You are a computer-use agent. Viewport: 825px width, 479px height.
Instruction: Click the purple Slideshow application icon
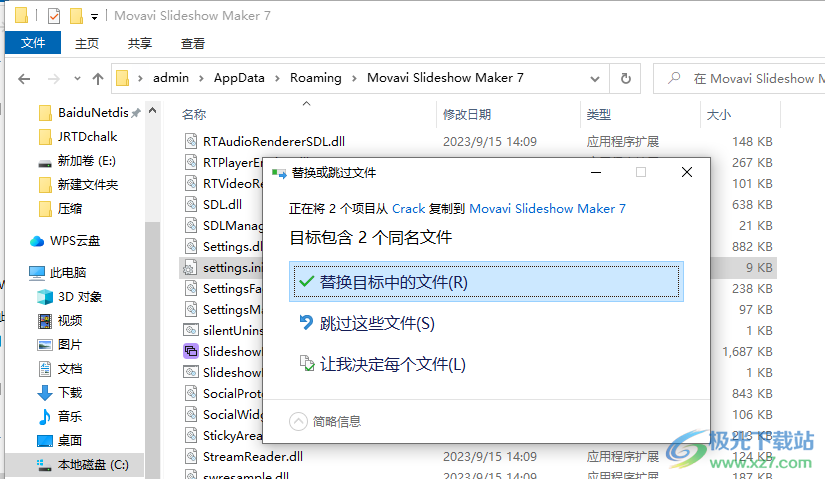[x=190, y=351]
